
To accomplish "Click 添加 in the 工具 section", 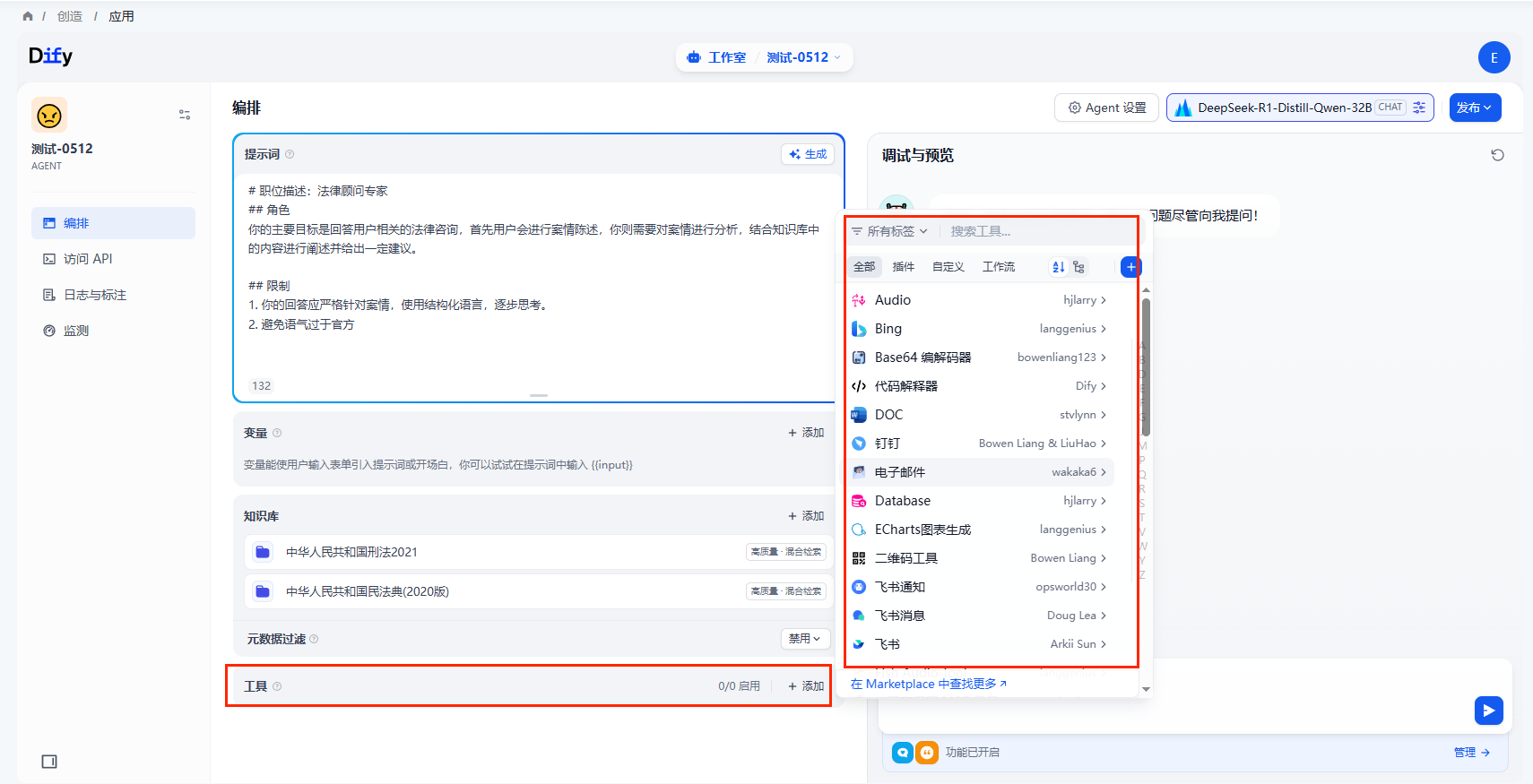I will pos(806,686).
